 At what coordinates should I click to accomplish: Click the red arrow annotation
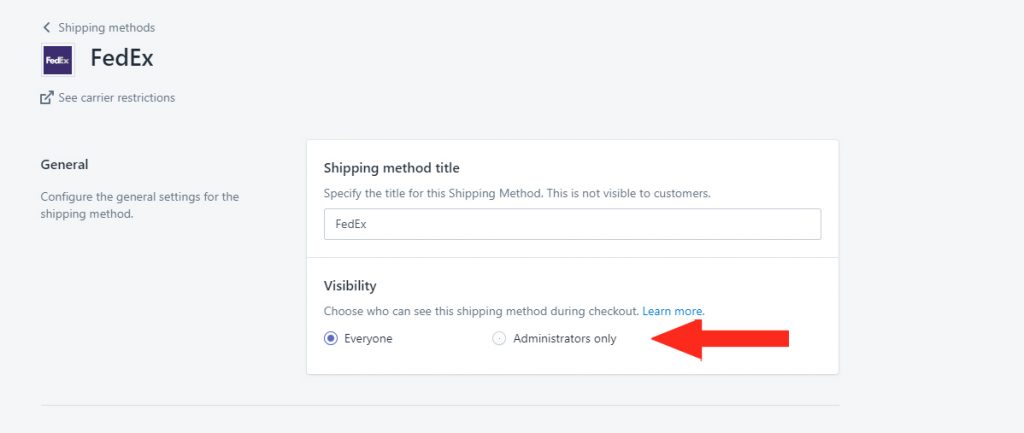pyautogui.click(x=720, y=339)
